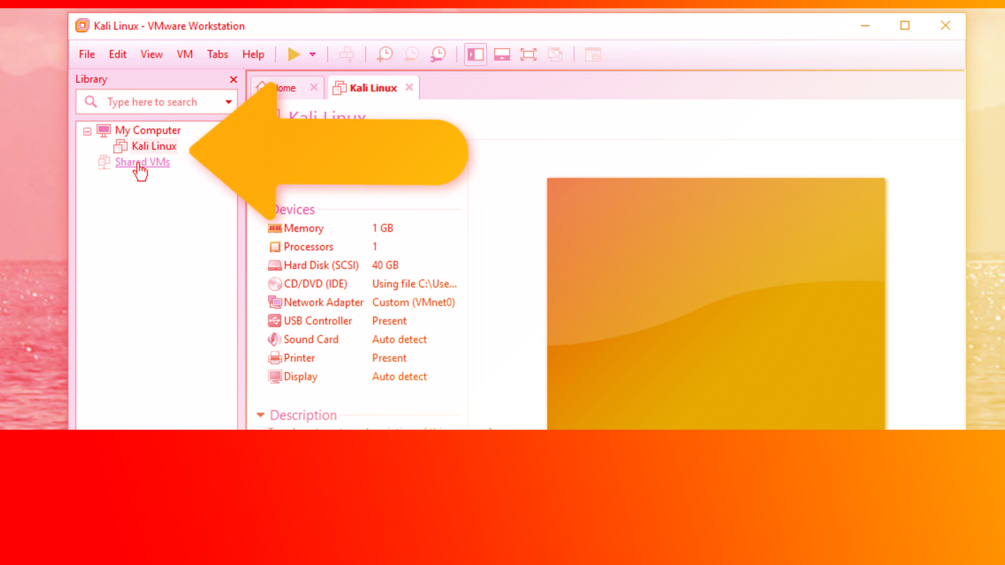1005x565 pixels.
Task: Click the library search field
Action: coord(156,102)
